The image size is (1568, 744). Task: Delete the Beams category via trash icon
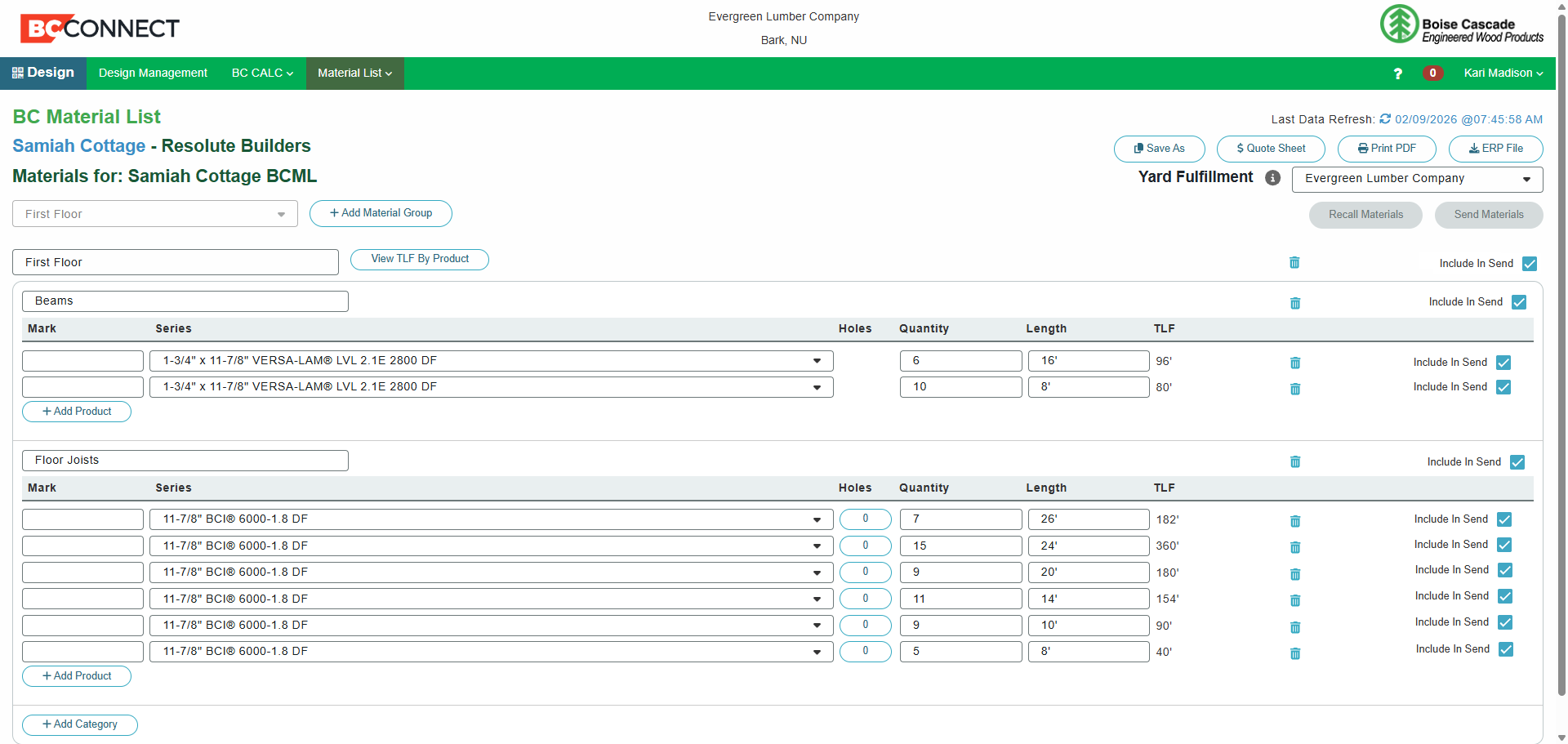[1295, 303]
